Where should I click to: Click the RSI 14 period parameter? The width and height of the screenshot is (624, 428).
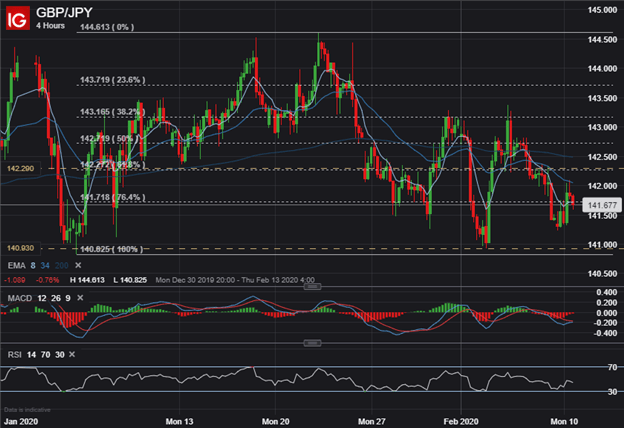(31, 355)
